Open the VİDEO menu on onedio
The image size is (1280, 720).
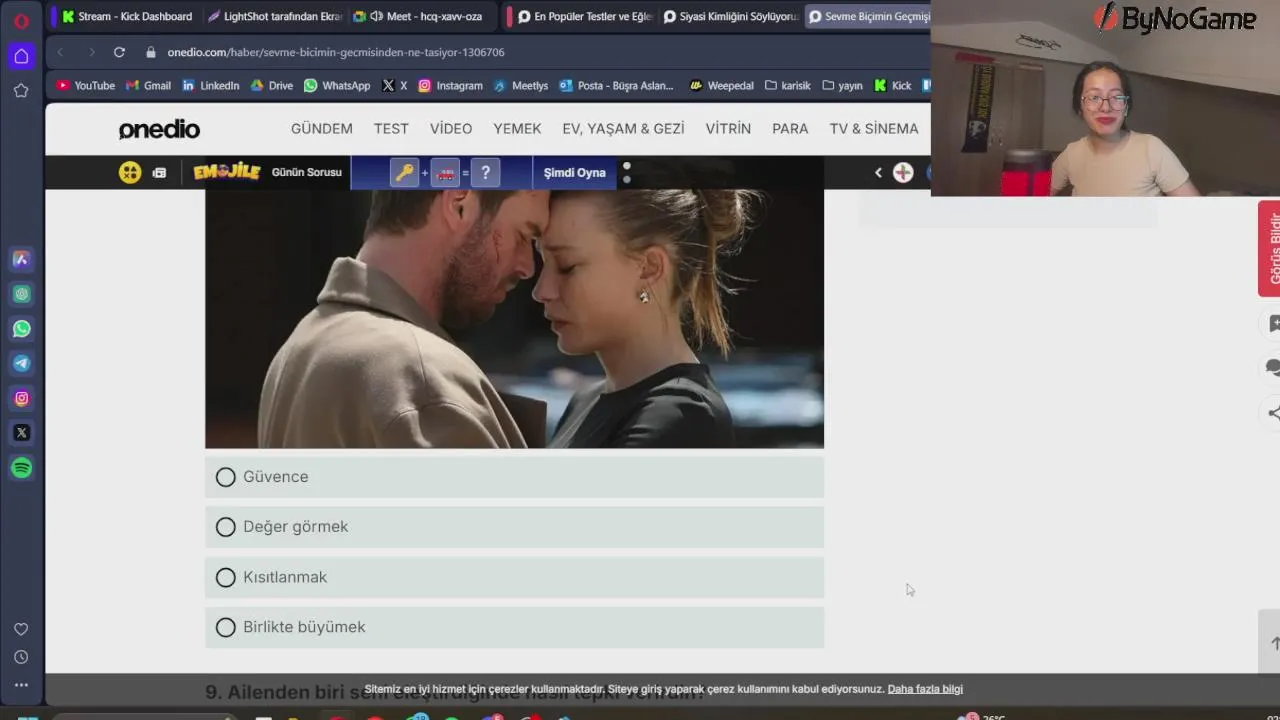tap(451, 129)
